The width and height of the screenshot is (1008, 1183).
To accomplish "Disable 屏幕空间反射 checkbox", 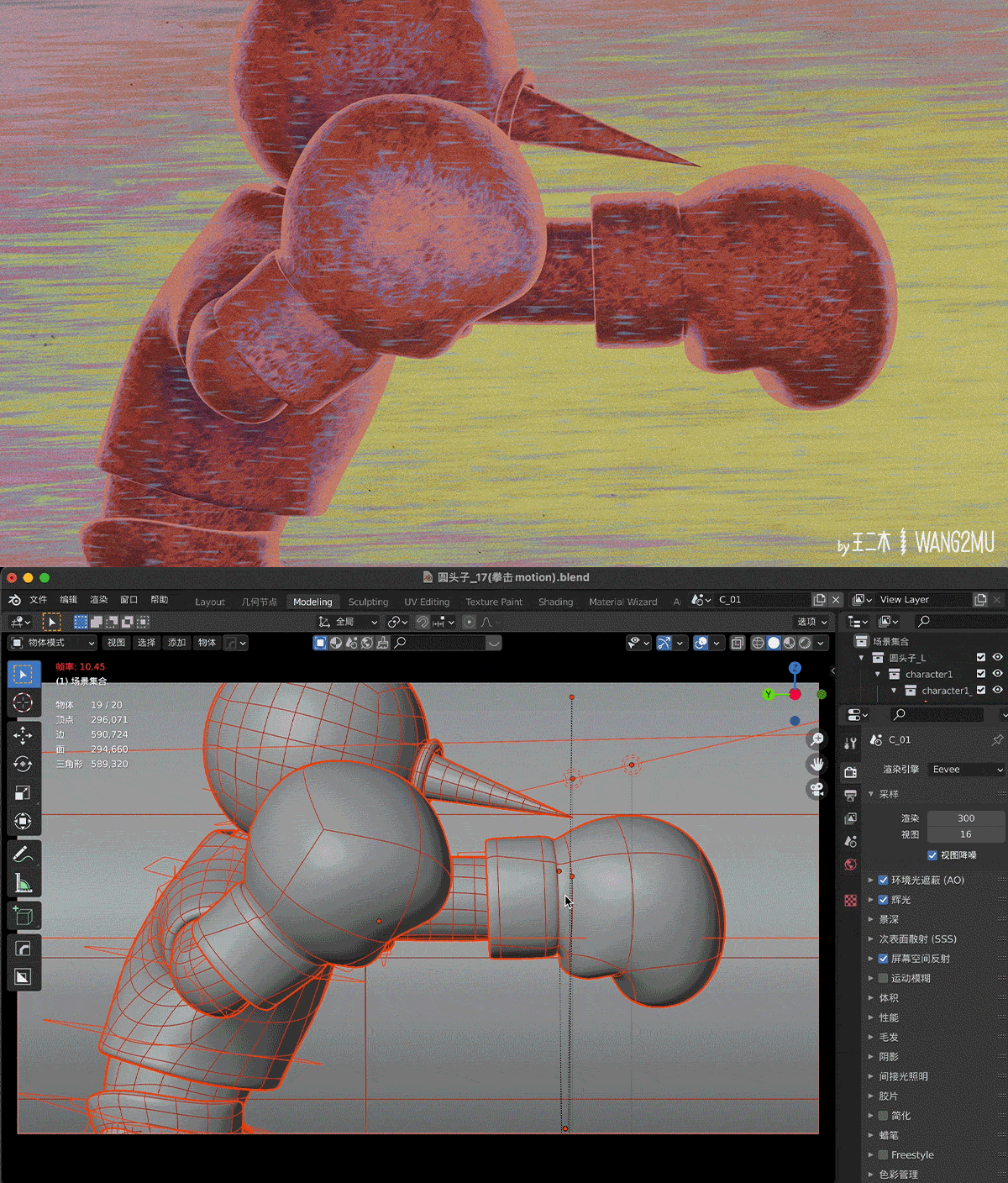I will [x=883, y=959].
